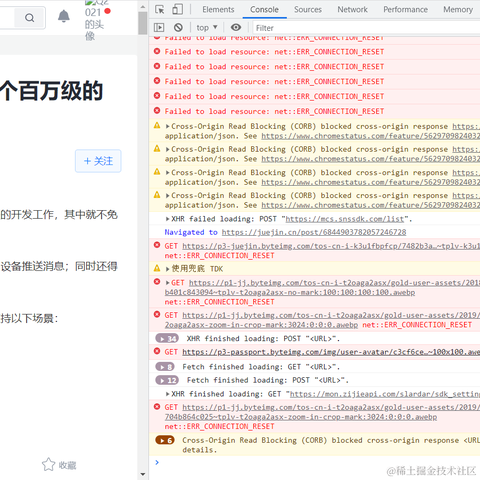Open the Network tab
The image size is (480, 480).
pyautogui.click(x=352, y=10)
